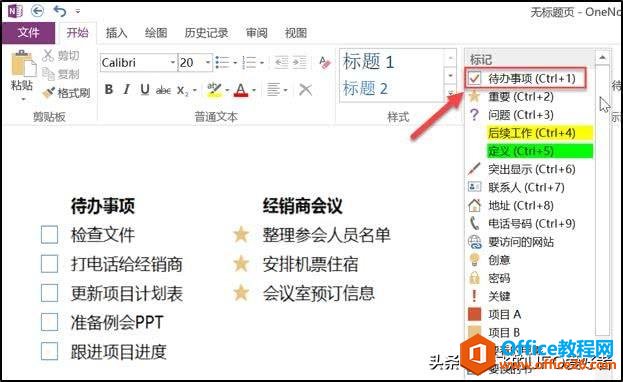Click the 复制 copy button
The image size is (623, 382).
pyautogui.click(x=61, y=74)
